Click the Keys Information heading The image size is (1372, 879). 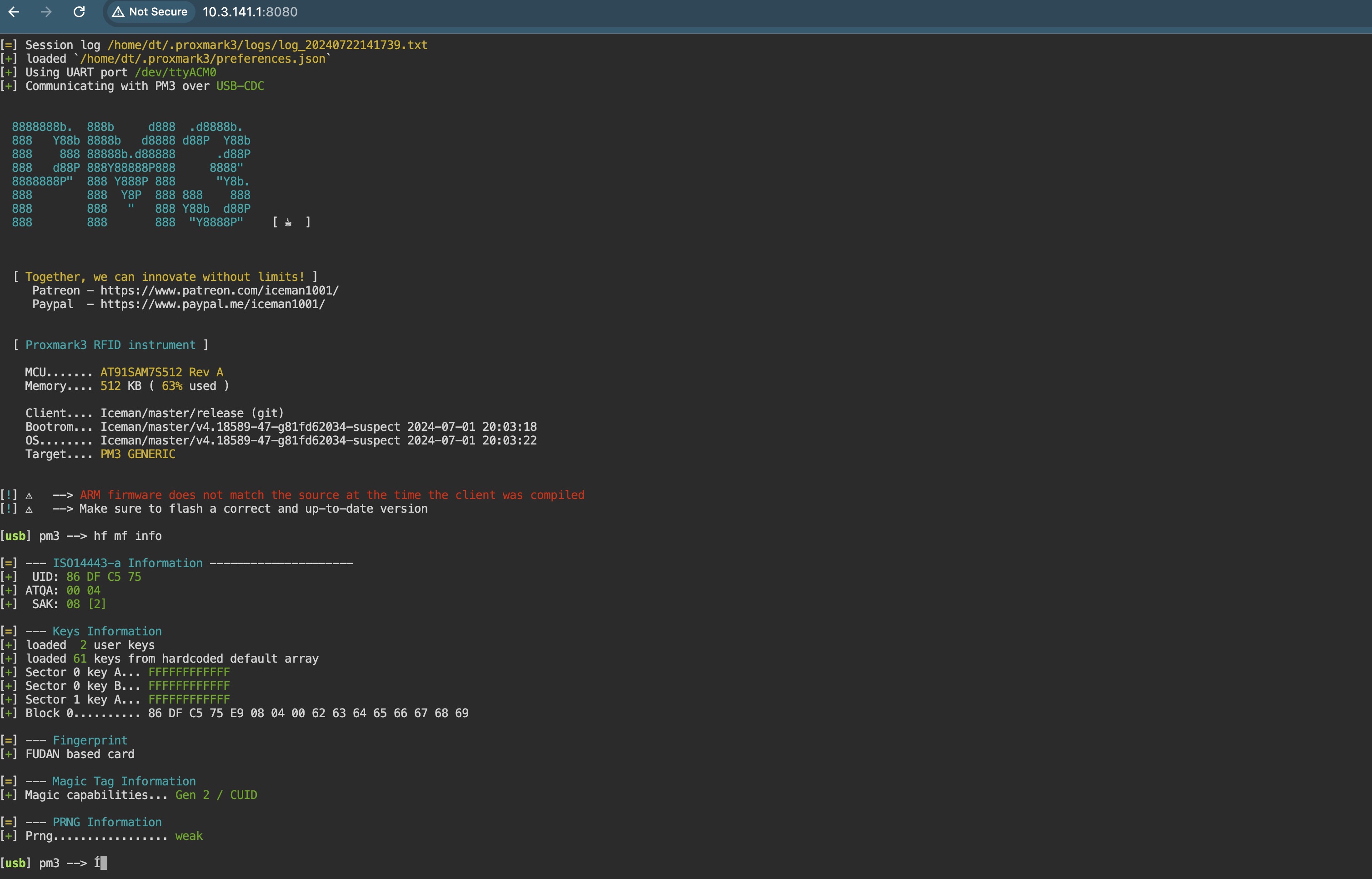107,631
